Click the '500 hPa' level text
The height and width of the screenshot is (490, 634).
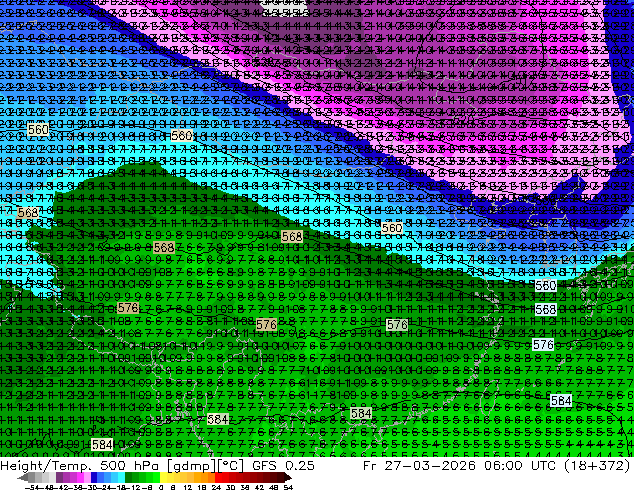coord(127,466)
